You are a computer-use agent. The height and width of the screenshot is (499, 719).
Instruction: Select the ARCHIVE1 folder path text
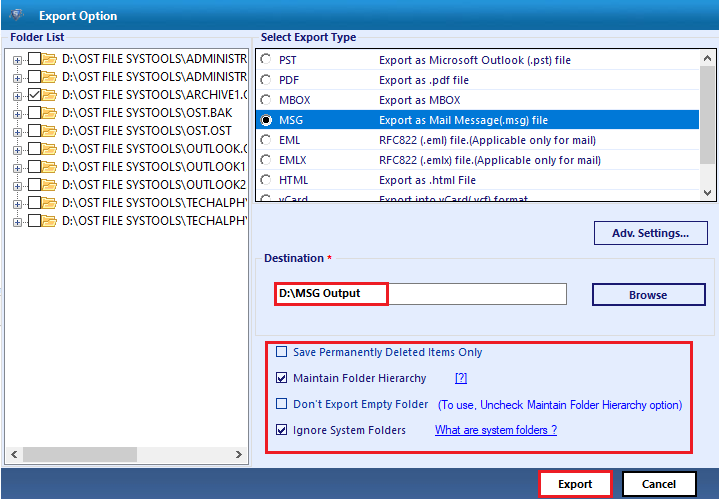pyautogui.click(x=155, y=95)
